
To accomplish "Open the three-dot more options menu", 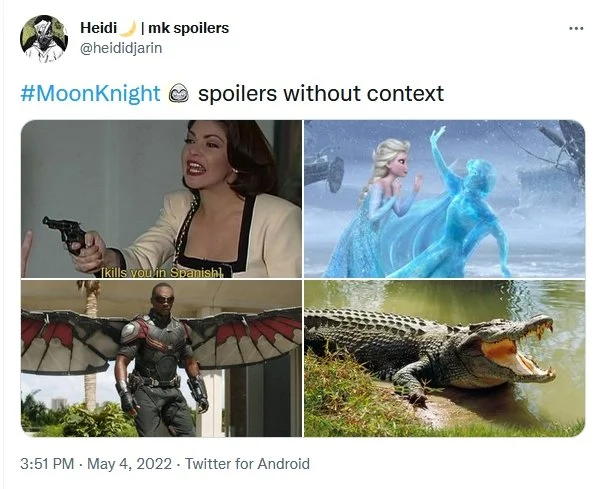I will point(576,28).
